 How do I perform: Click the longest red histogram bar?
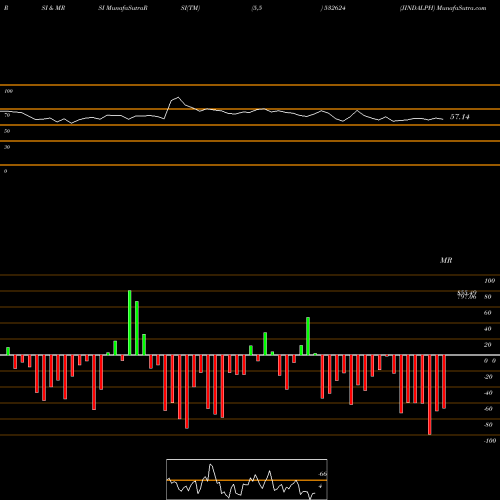tap(430, 395)
